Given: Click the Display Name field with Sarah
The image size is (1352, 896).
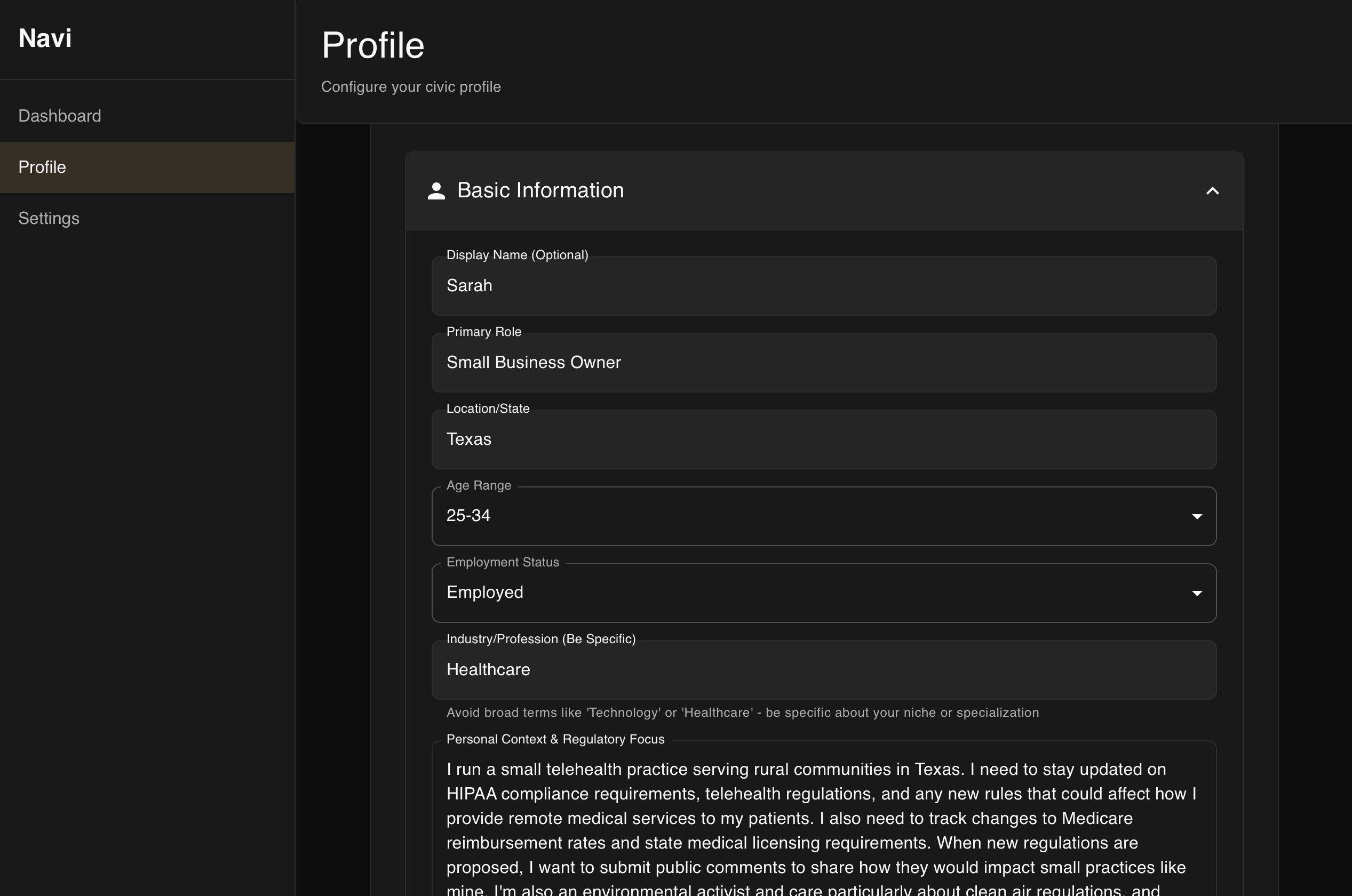Looking at the screenshot, I should [x=823, y=286].
